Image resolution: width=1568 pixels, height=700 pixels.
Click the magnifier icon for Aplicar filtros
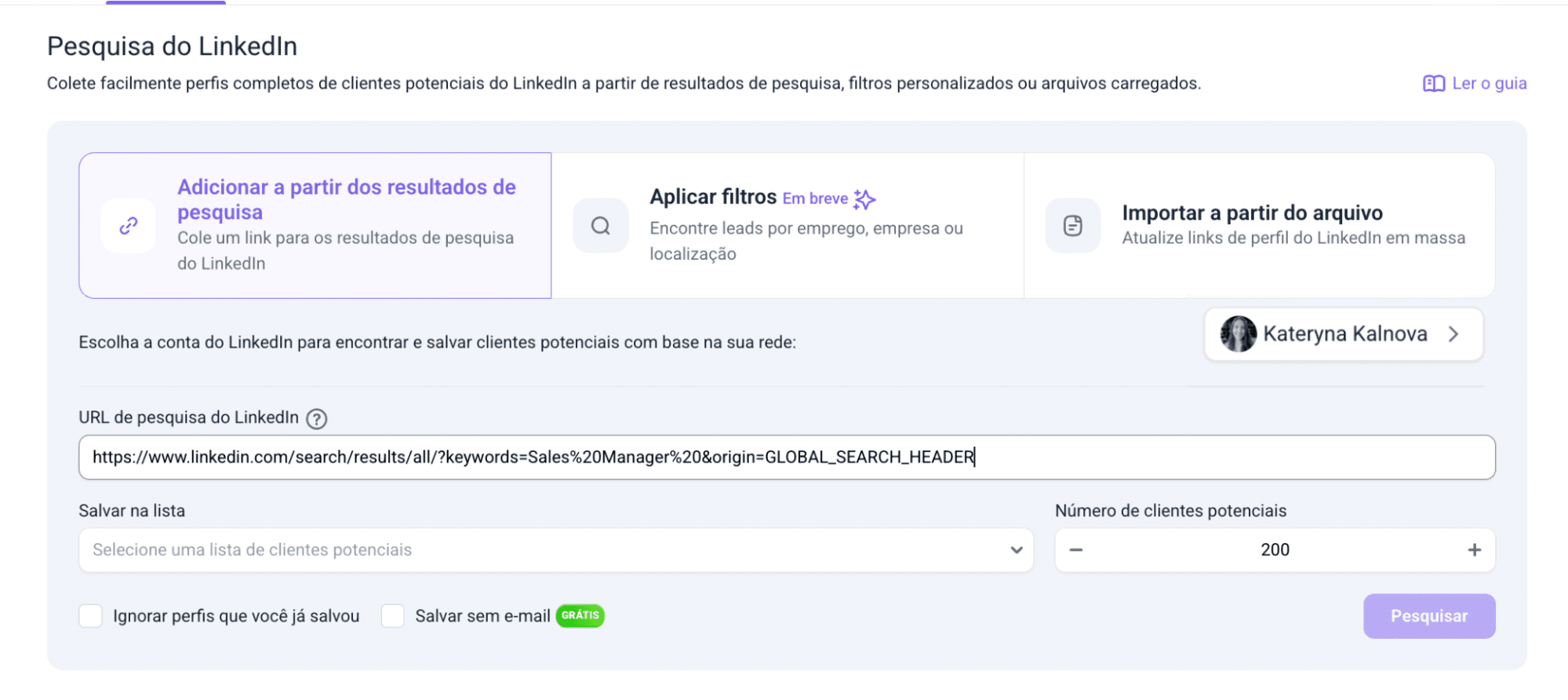[x=601, y=226]
